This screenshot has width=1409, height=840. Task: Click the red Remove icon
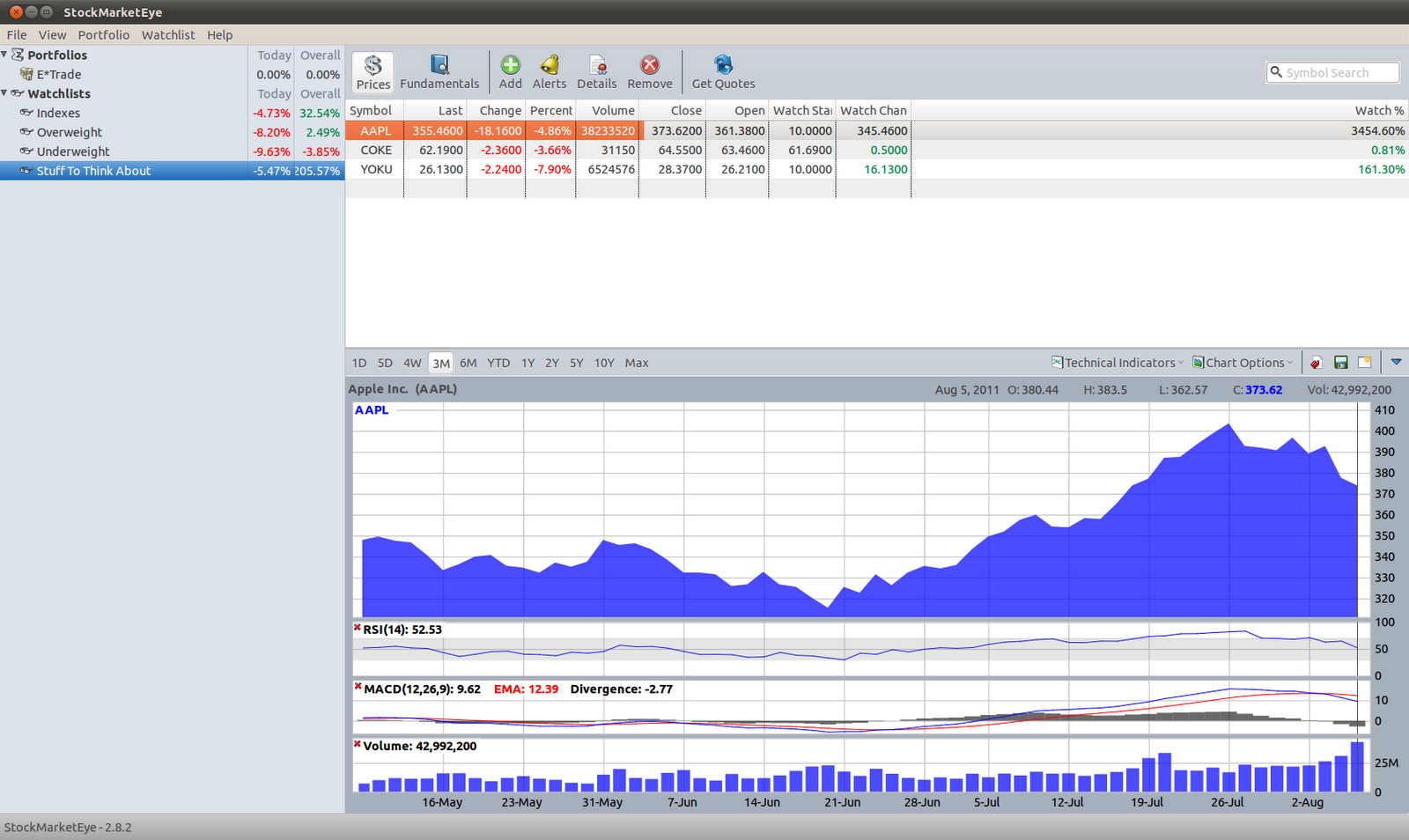pyautogui.click(x=650, y=65)
